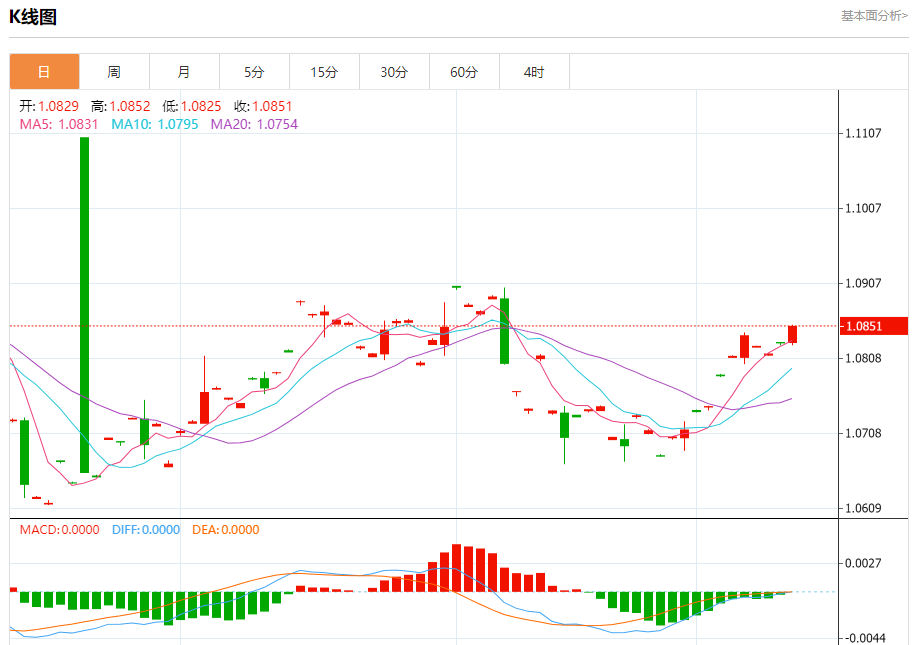Click the DEA:0.0000 indicator label
Screen dimensions: 917x645
pos(226,530)
